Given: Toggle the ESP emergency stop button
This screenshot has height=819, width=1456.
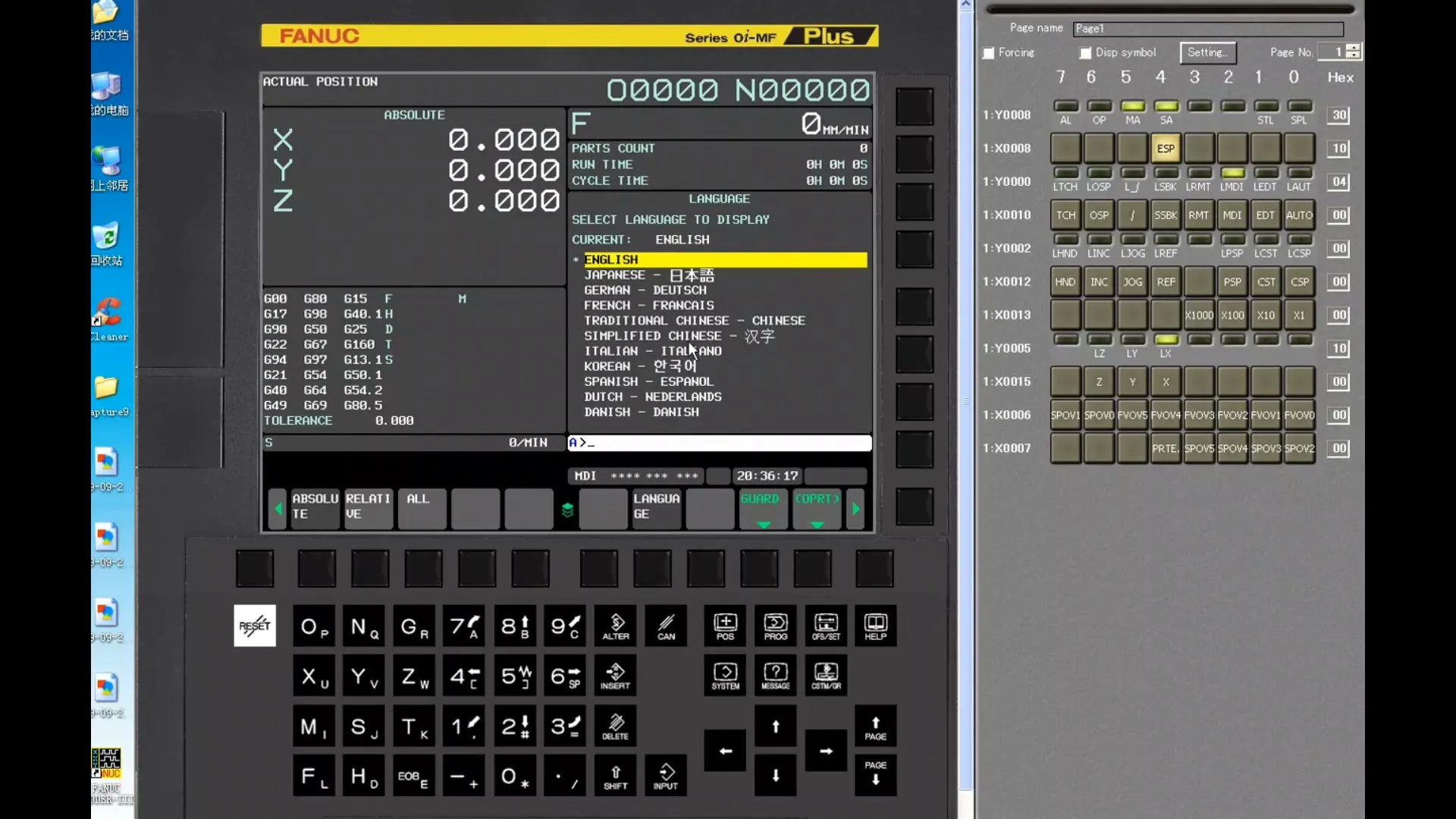Looking at the screenshot, I should pos(1166,149).
